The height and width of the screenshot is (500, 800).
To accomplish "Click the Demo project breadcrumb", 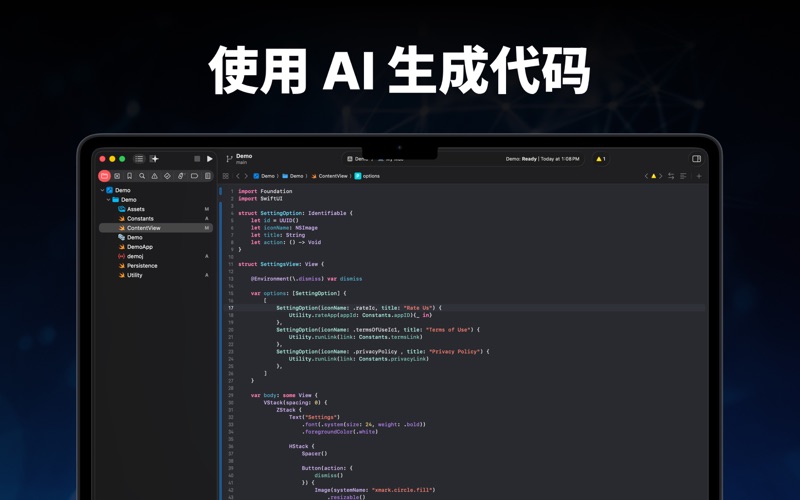I will 264,176.
